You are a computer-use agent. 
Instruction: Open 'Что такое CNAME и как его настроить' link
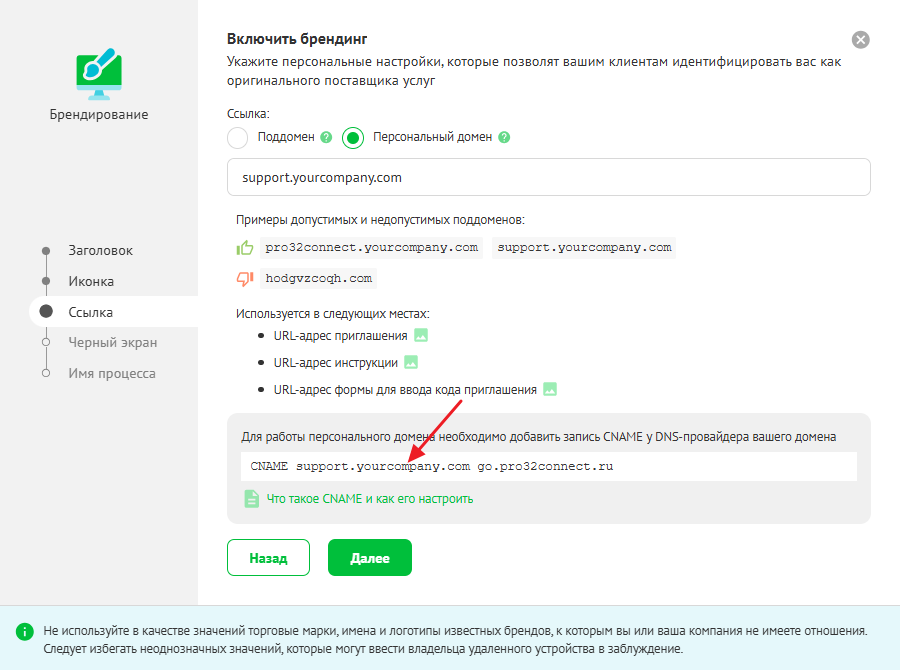(x=369, y=498)
